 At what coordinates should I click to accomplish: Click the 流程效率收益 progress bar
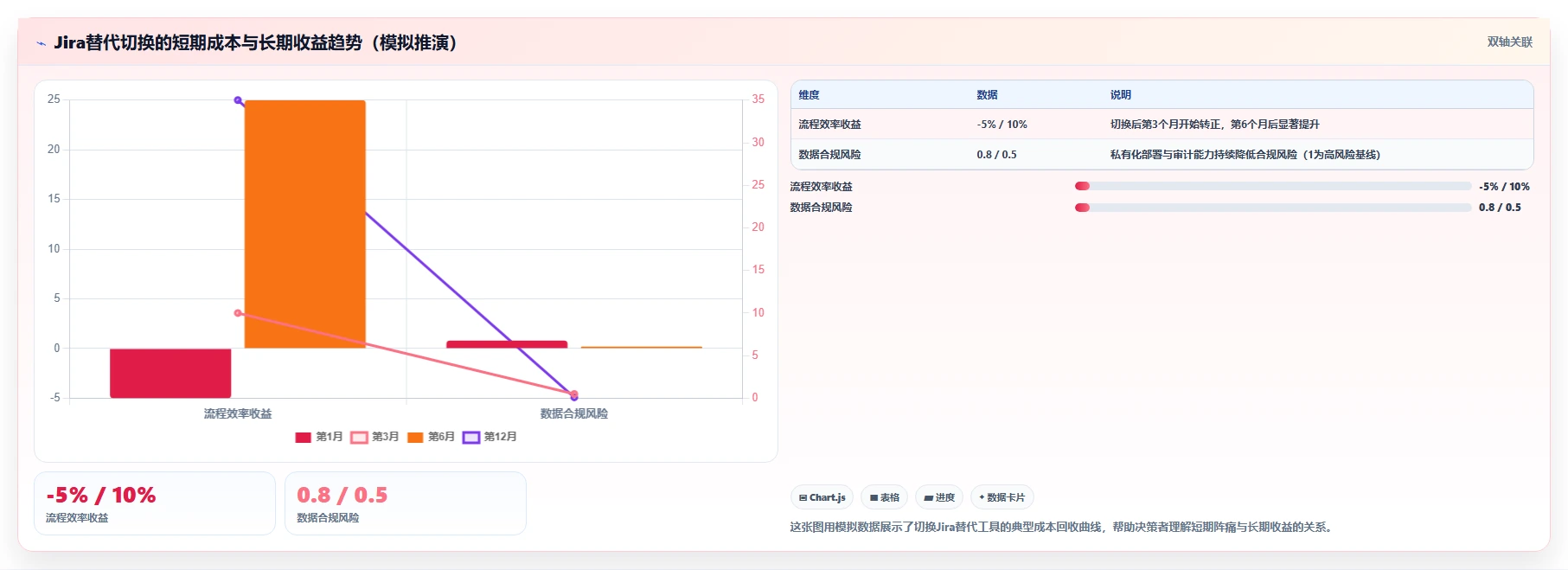1272,186
